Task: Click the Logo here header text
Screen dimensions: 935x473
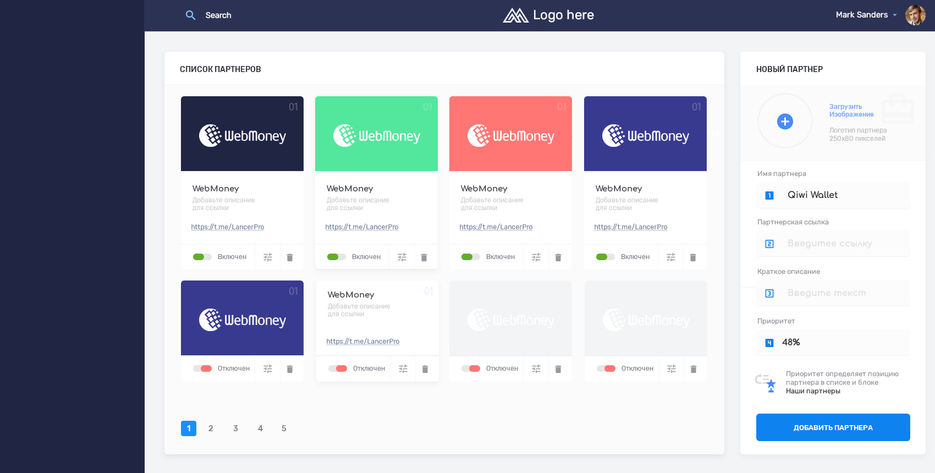Action: [564, 16]
